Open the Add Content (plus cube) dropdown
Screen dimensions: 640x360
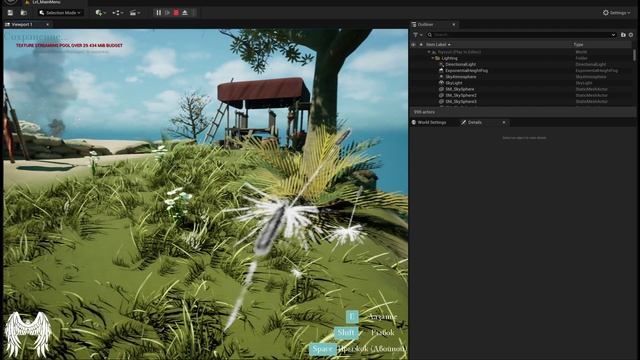click(100, 13)
